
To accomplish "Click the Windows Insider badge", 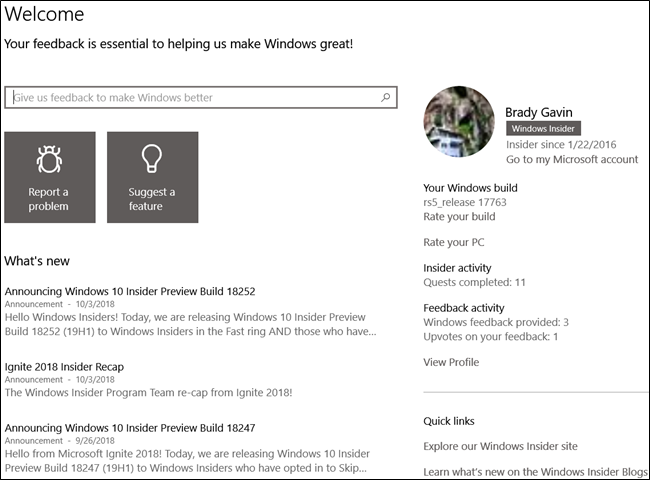I will 543,128.
